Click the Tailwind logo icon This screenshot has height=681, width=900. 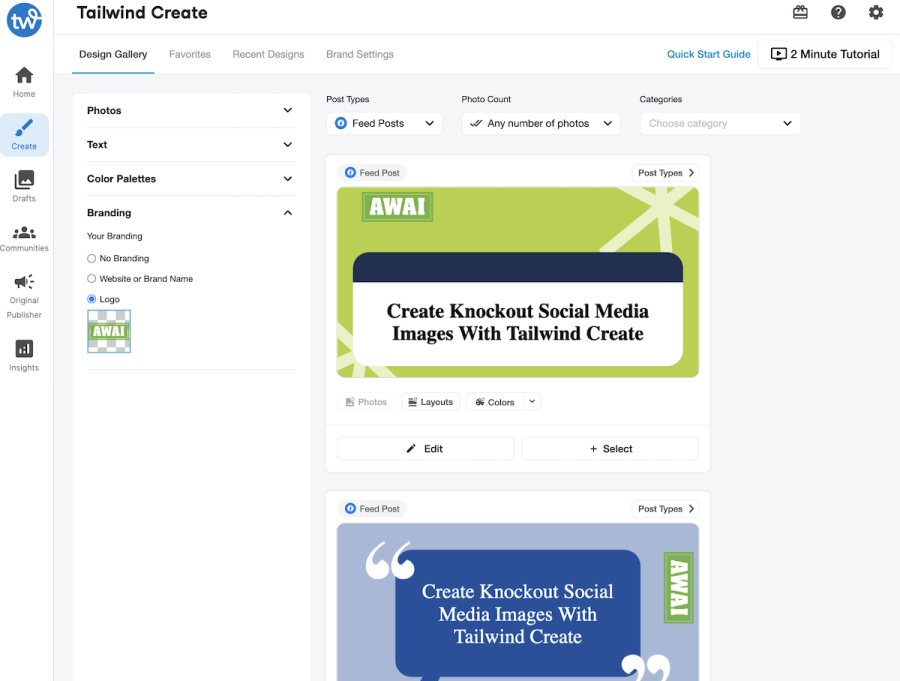coord(24,20)
